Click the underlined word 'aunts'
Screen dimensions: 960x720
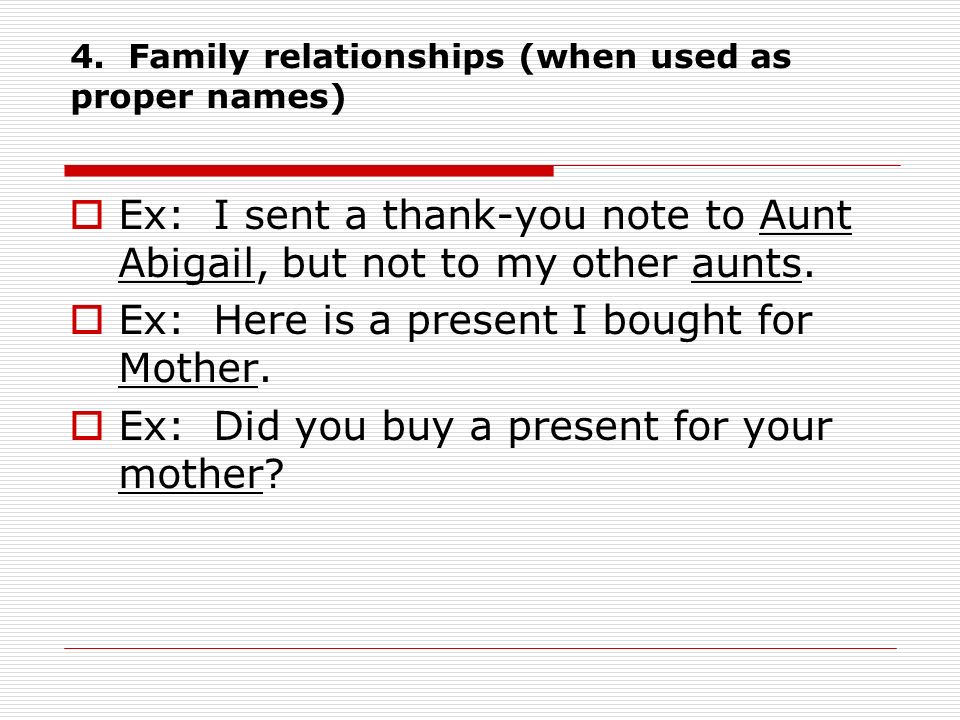[x=746, y=264]
